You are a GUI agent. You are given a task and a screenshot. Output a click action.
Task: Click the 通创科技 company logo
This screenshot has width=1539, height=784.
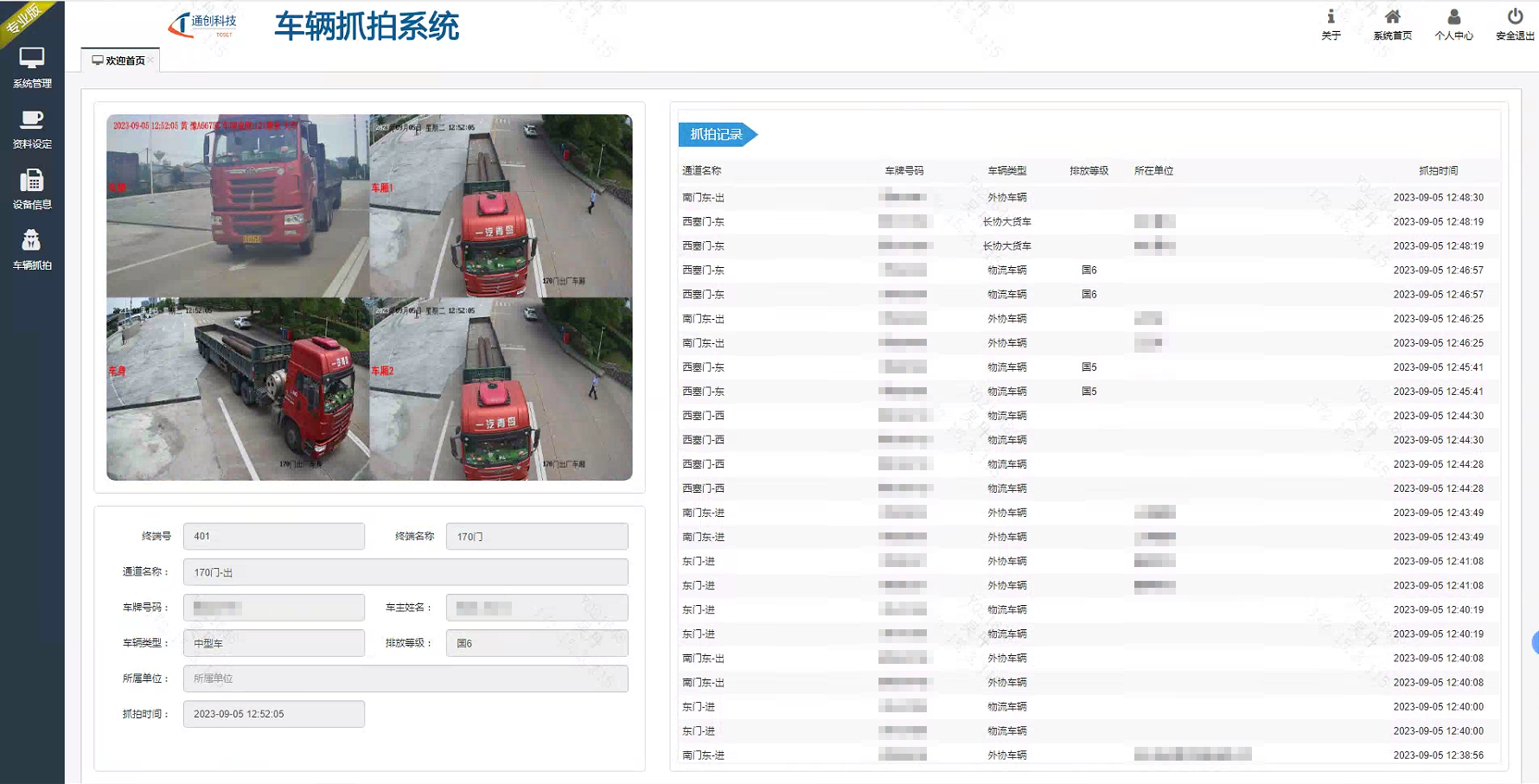[201, 23]
